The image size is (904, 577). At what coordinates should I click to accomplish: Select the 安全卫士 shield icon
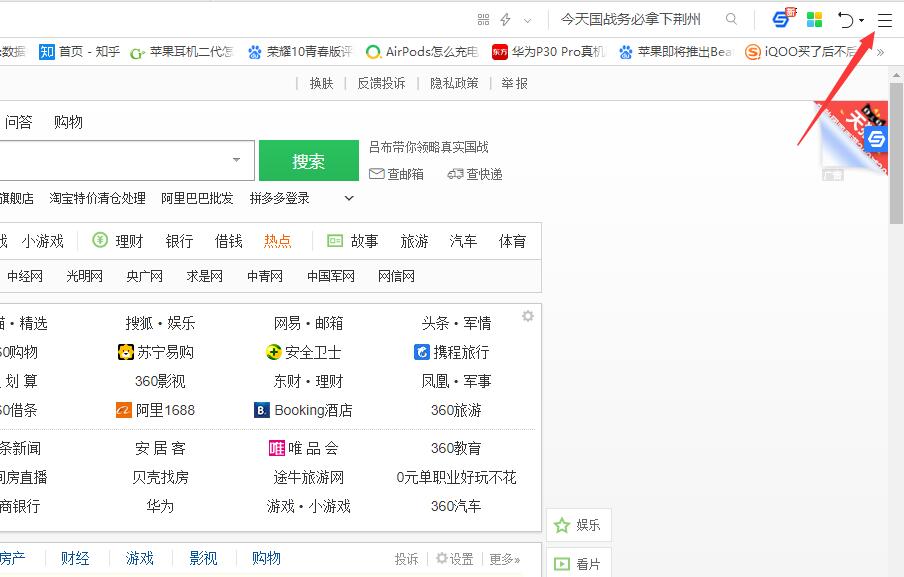point(276,352)
